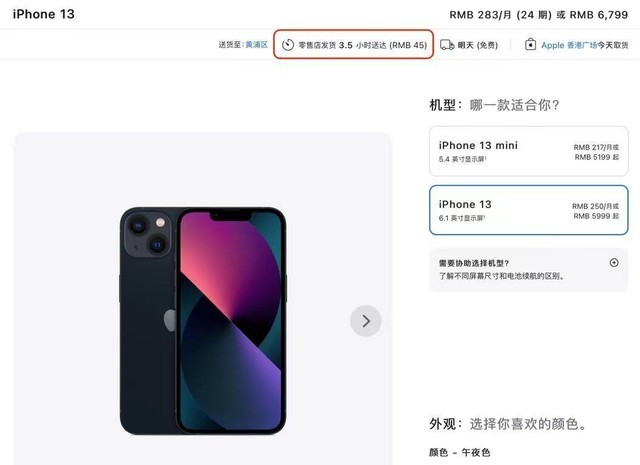The width and height of the screenshot is (640, 465).
Task: Open the Apple 香港广场 store pickup link
Action: [569, 45]
